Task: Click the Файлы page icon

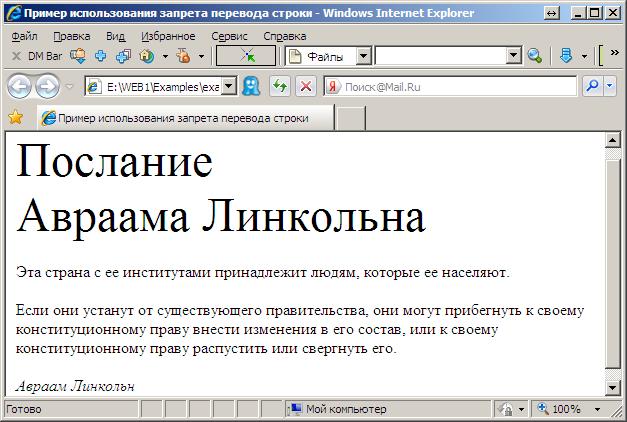Action: (295, 56)
